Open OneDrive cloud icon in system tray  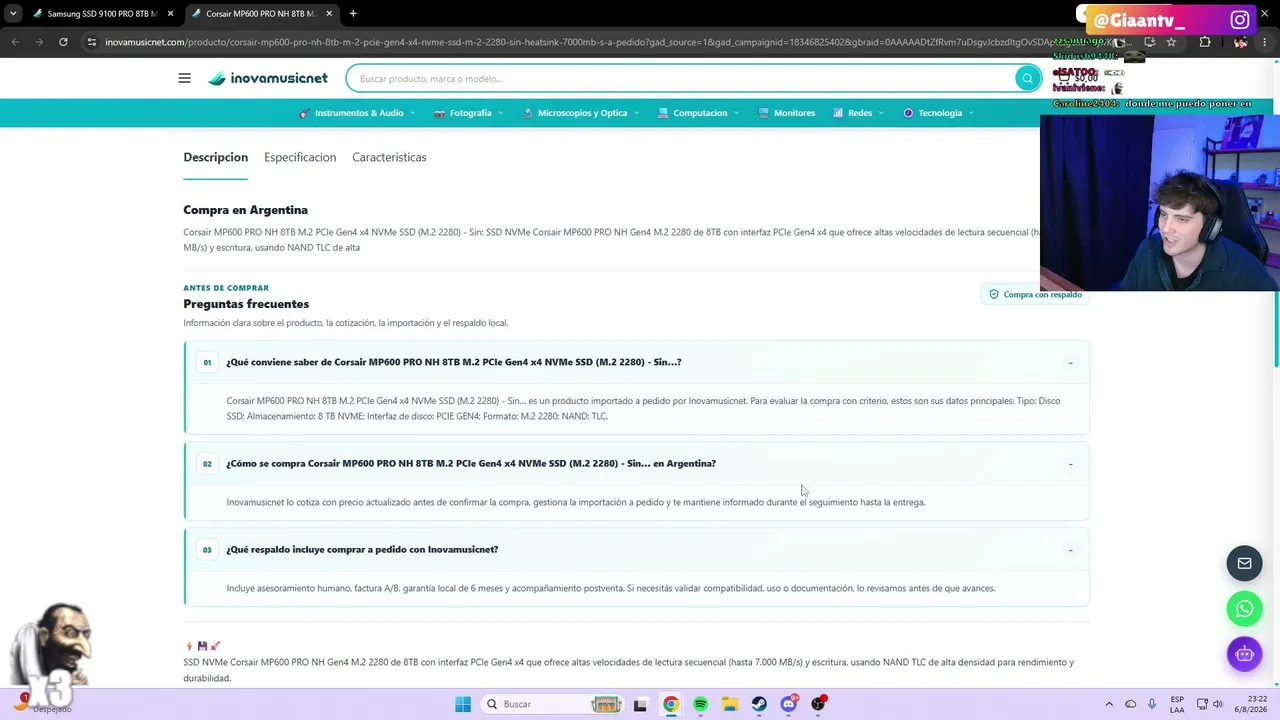1130,704
